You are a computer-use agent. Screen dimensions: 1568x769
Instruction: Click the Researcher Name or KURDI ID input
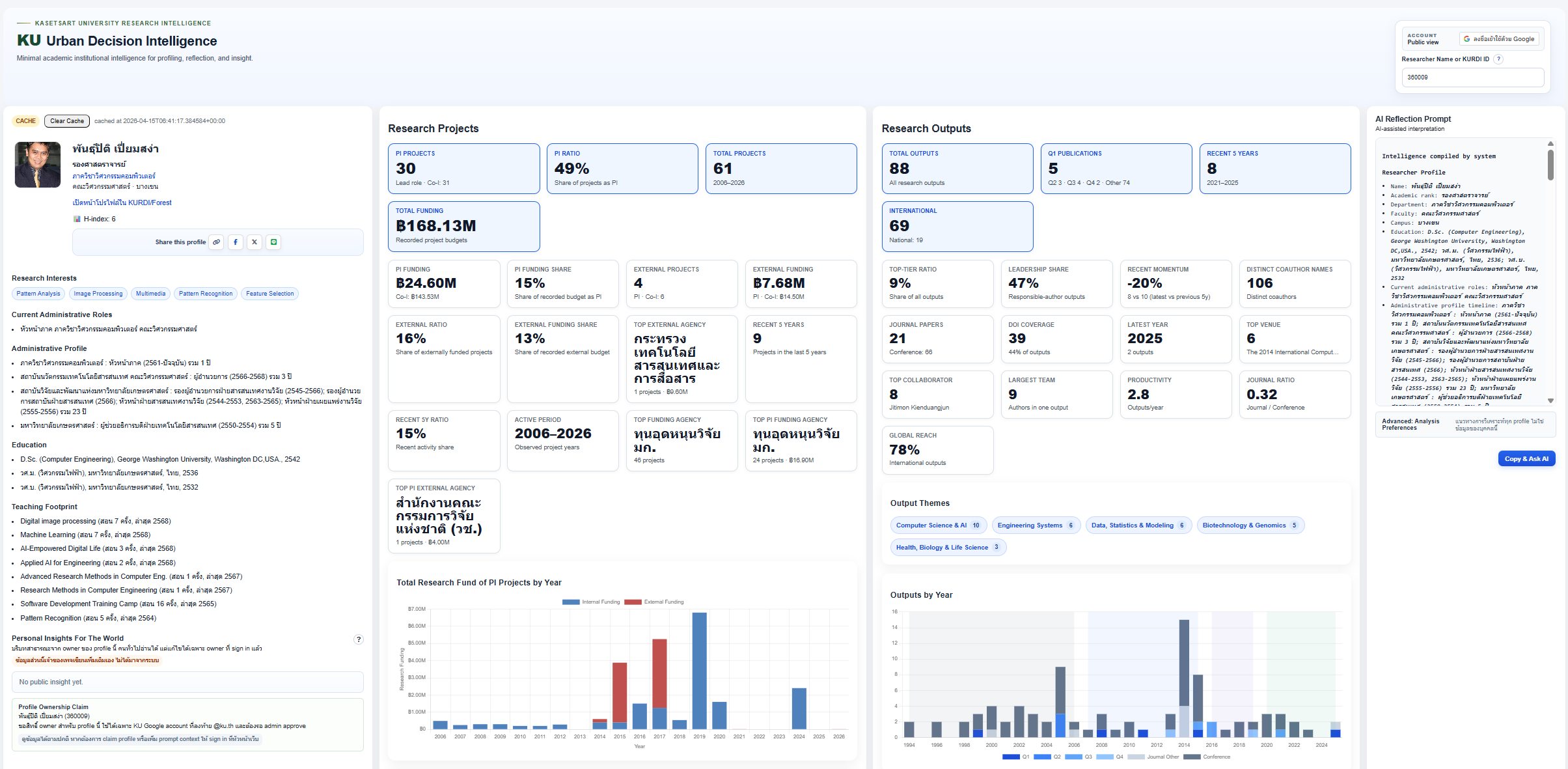pos(1472,77)
